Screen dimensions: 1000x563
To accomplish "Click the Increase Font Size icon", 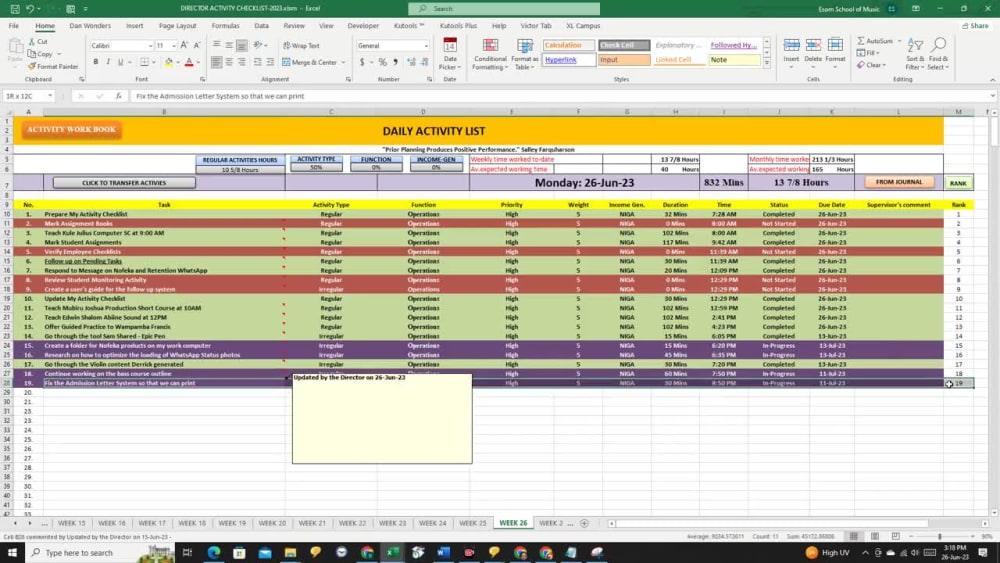I will click(x=184, y=45).
